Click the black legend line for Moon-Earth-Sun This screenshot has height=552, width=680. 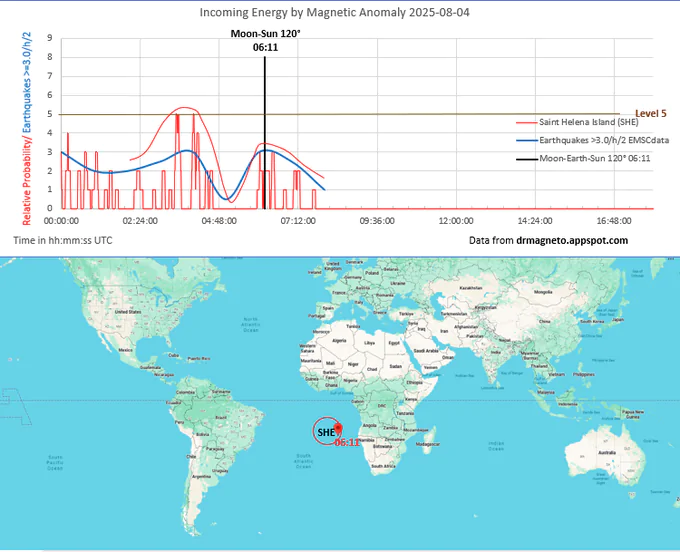pyautogui.click(x=523, y=158)
